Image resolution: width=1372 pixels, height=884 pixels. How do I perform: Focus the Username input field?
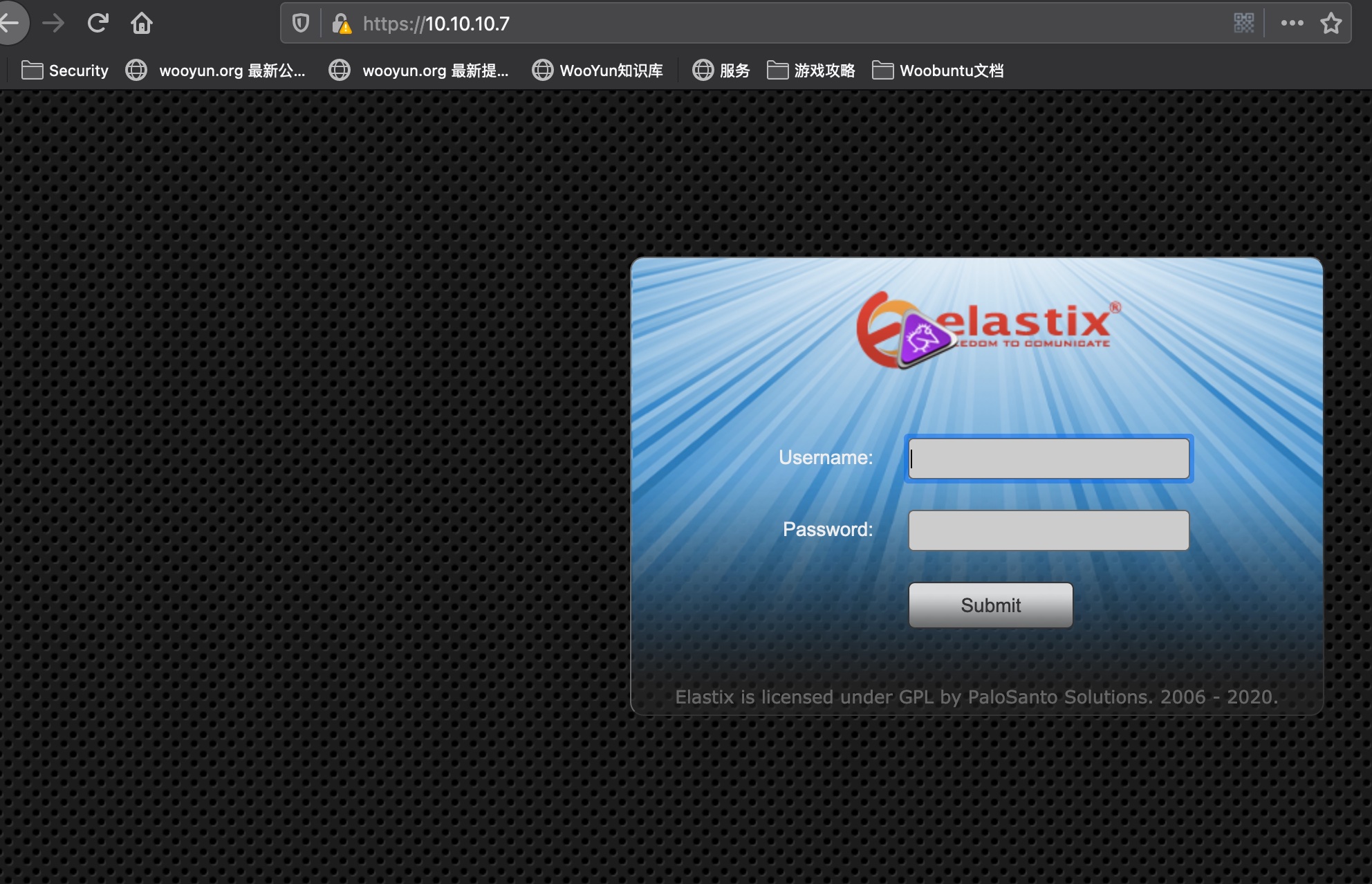click(x=1048, y=459)
